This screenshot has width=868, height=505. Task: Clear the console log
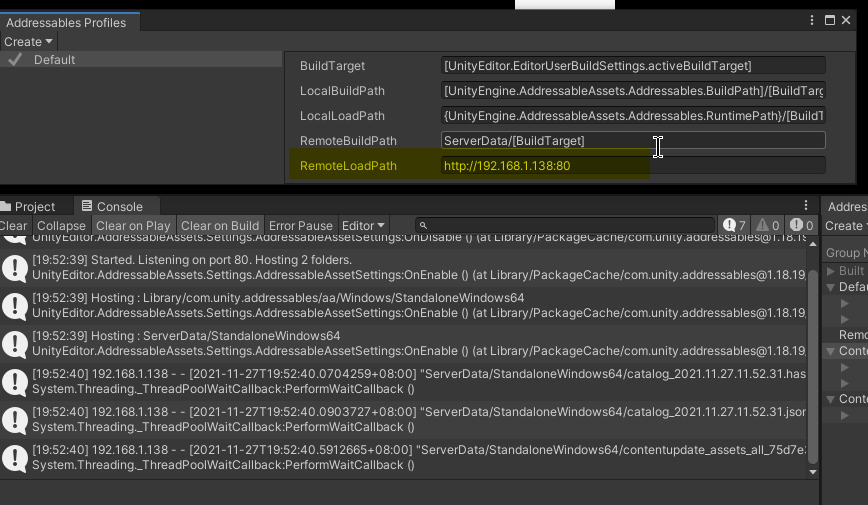(14, 225)
